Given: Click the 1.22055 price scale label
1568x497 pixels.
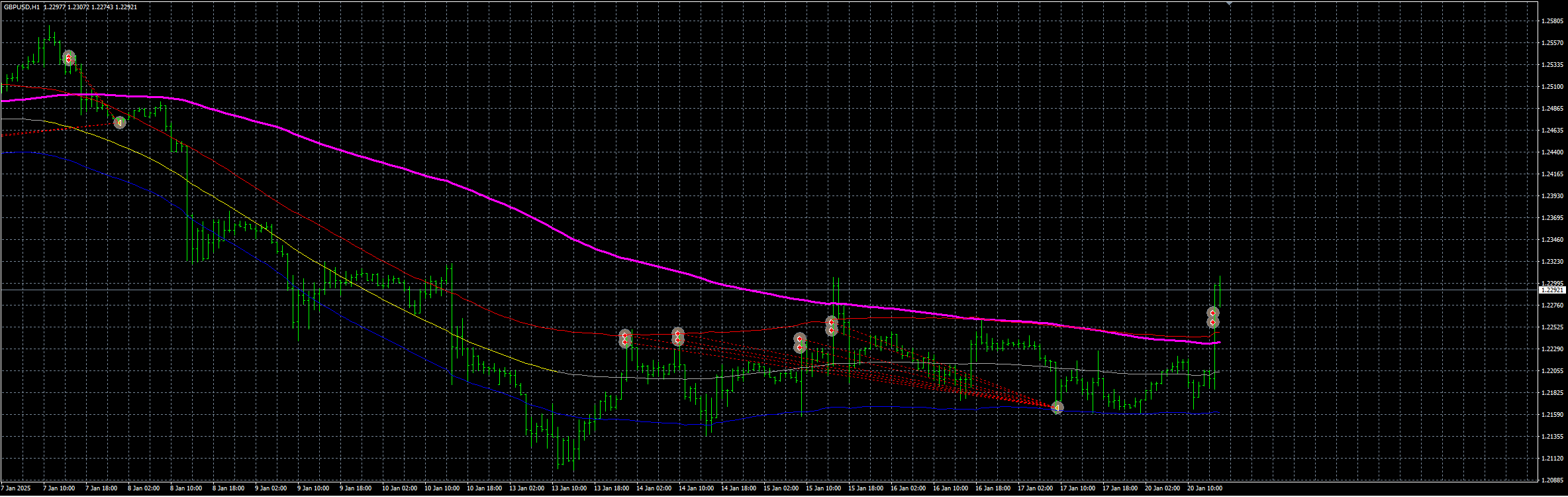Looking at the screenshot, I should pyautogui.click(x=1552, y=371).
